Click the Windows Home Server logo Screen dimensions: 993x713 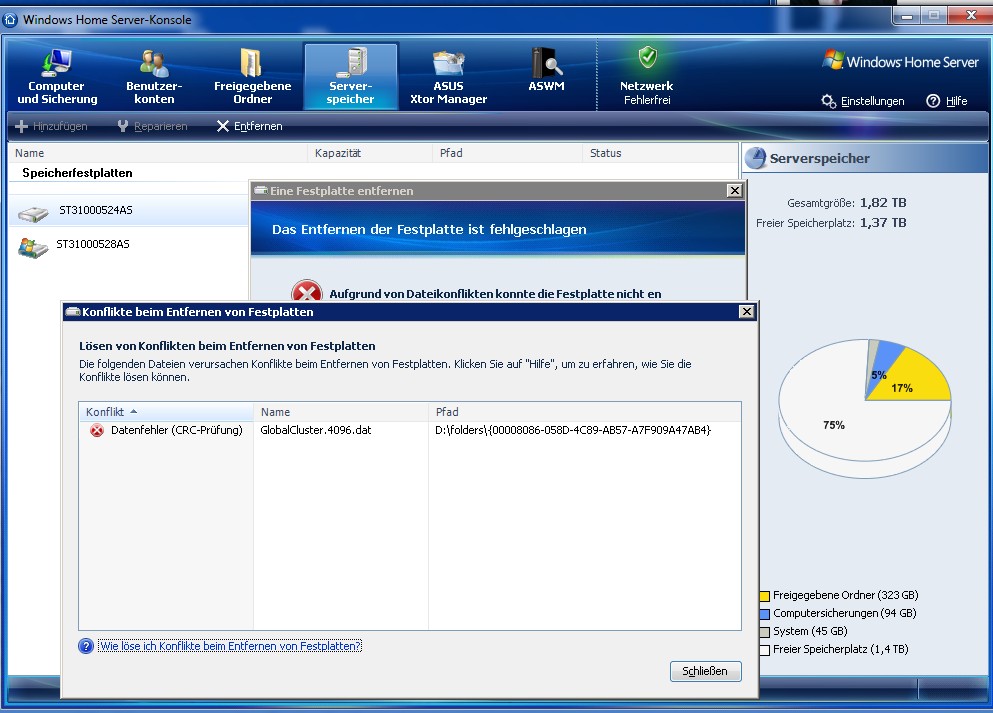(x=900, y=61)
